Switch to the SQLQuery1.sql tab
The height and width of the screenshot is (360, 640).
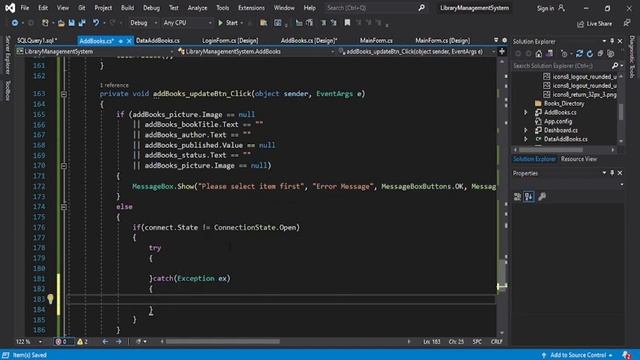coord(37,40)
